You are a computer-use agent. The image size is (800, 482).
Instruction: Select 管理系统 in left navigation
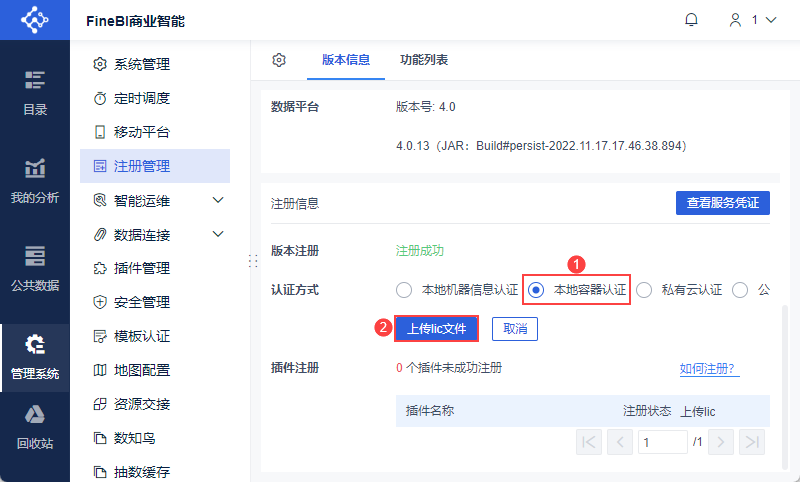coord(35,357)
